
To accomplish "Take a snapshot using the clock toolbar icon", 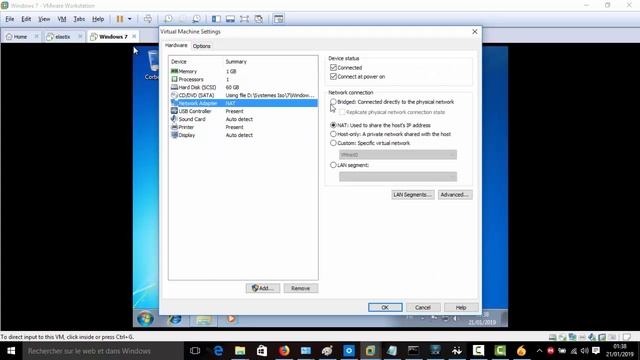I will click(168, 19).
